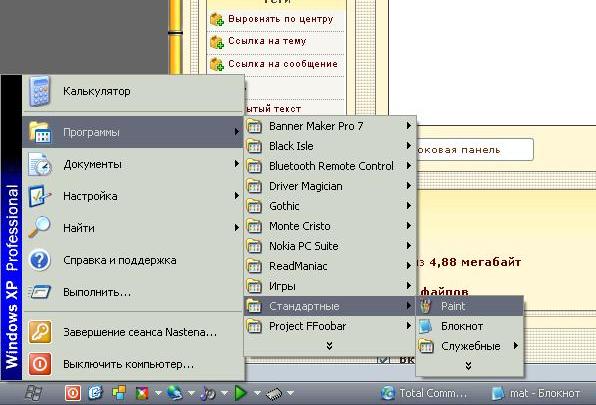The image size is (596, 405).
Task: Open Справка и поддержка
Action: click(133, 260)
